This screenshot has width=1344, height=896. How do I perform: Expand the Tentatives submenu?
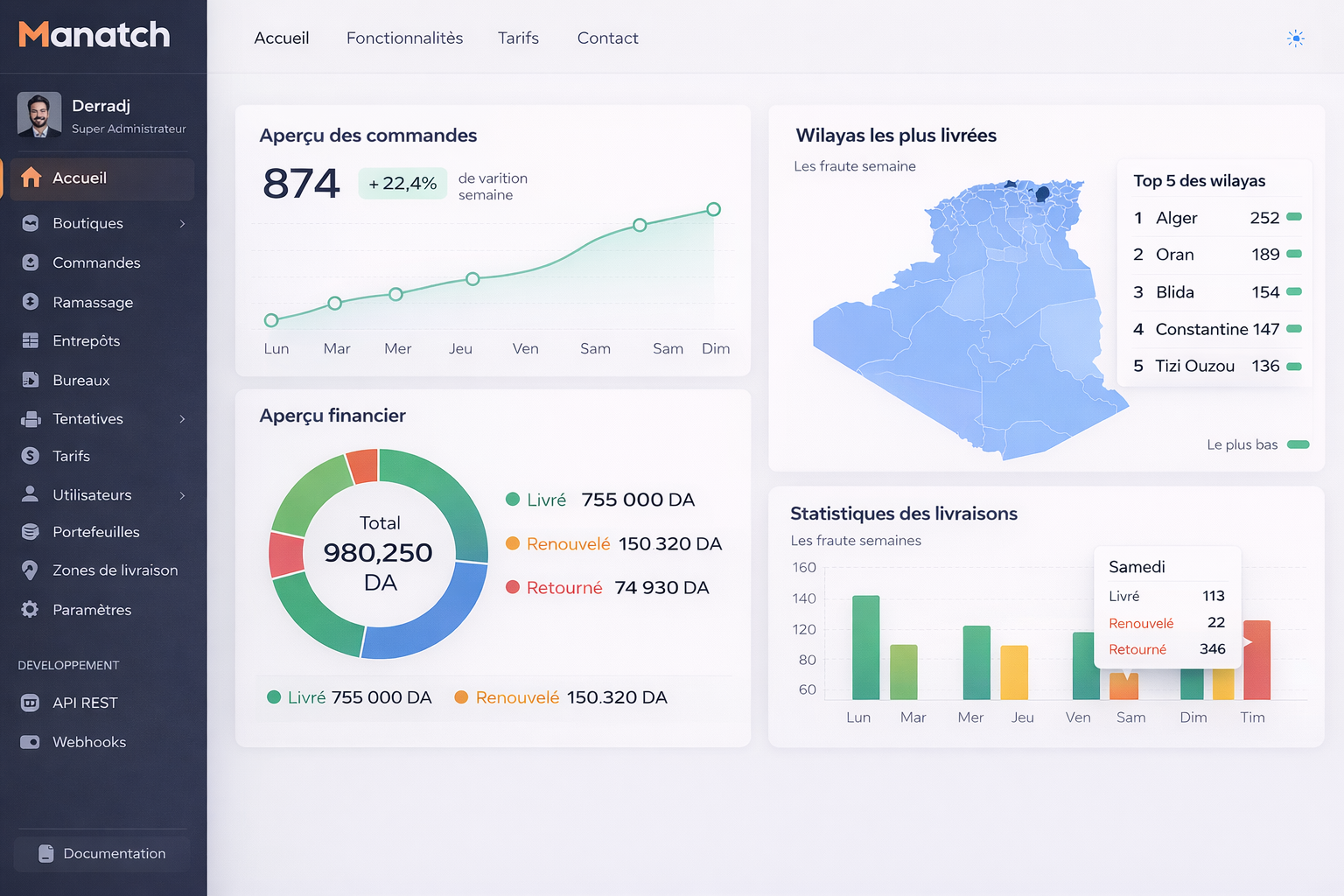point(182,418)
